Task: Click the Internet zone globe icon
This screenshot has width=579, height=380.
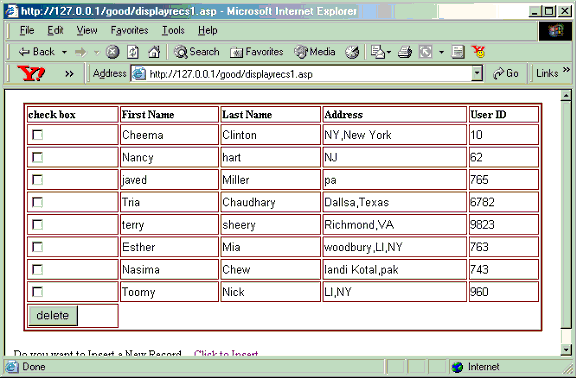Action: coord(457,367)
